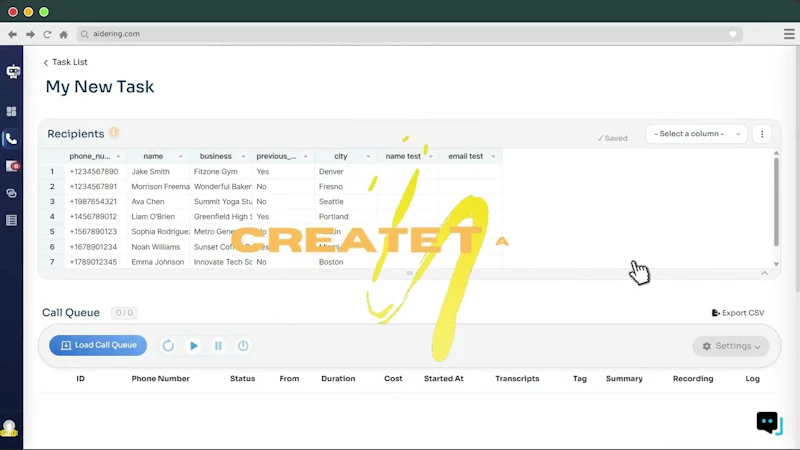Click recipients scrollbar down arrow
This screenshot has height=450, width=800.
tap(776, 264)
